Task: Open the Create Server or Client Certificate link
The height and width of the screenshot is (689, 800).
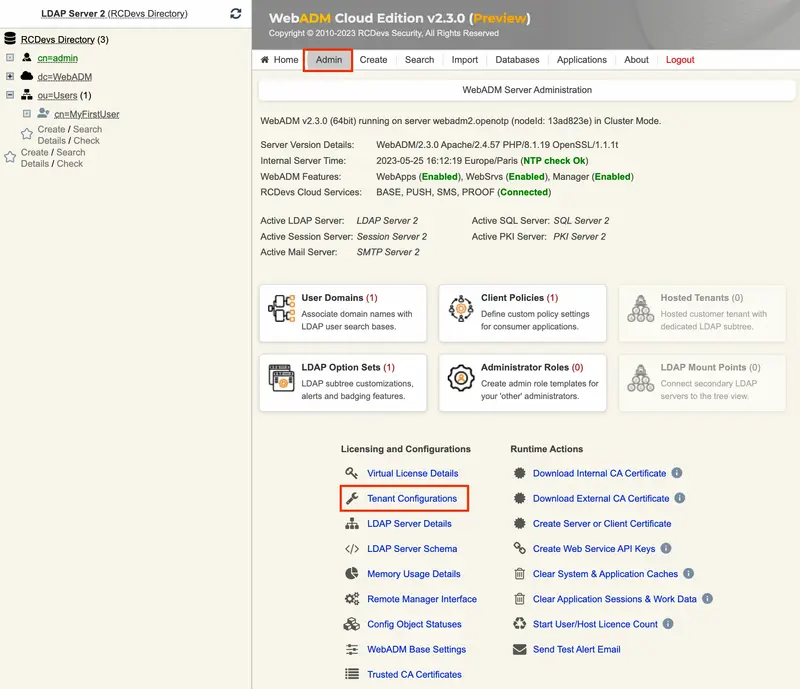Action: pyautogui.click(x=602, y=524)
